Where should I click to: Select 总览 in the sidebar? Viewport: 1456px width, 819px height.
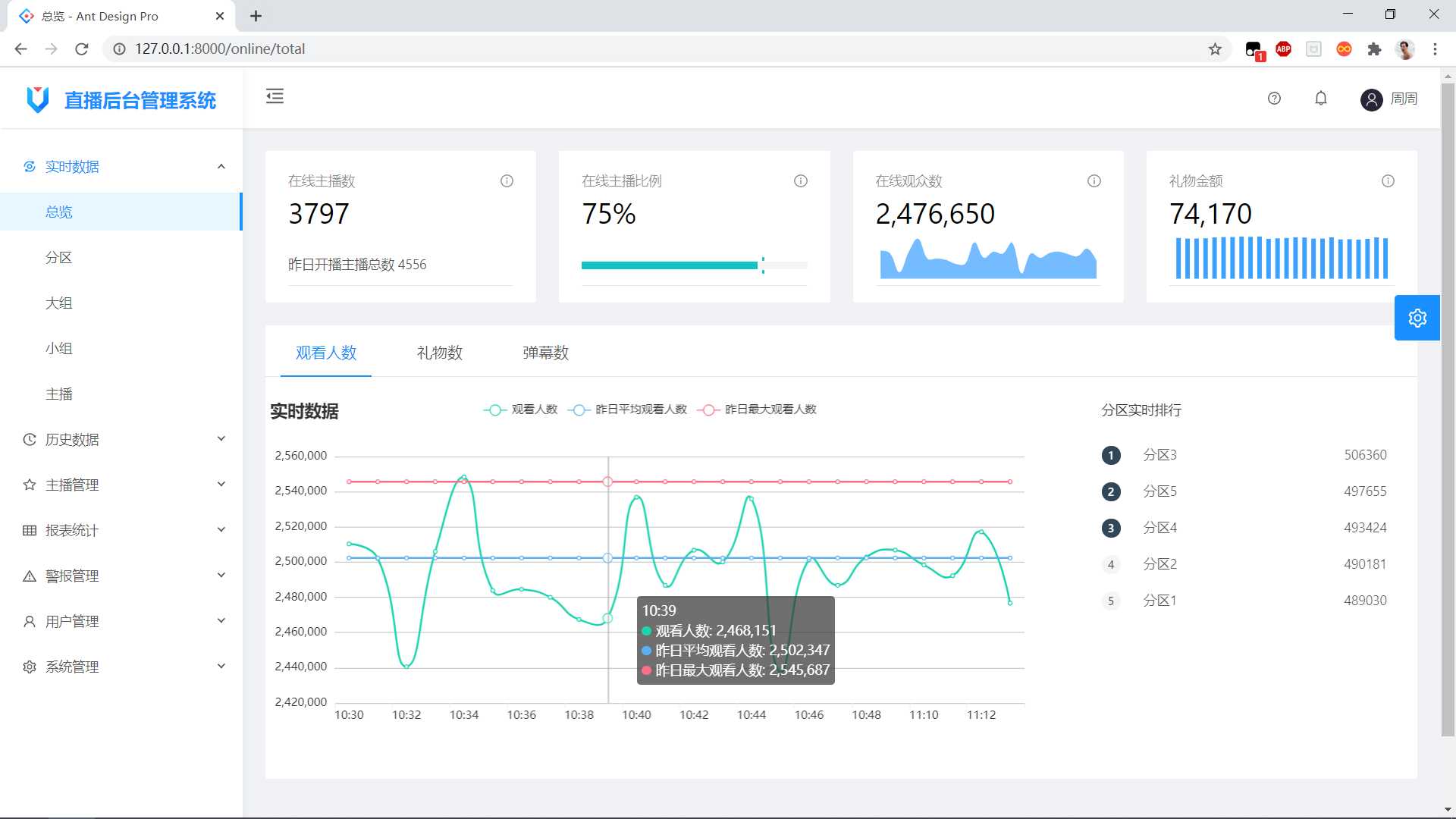point(121,212)
